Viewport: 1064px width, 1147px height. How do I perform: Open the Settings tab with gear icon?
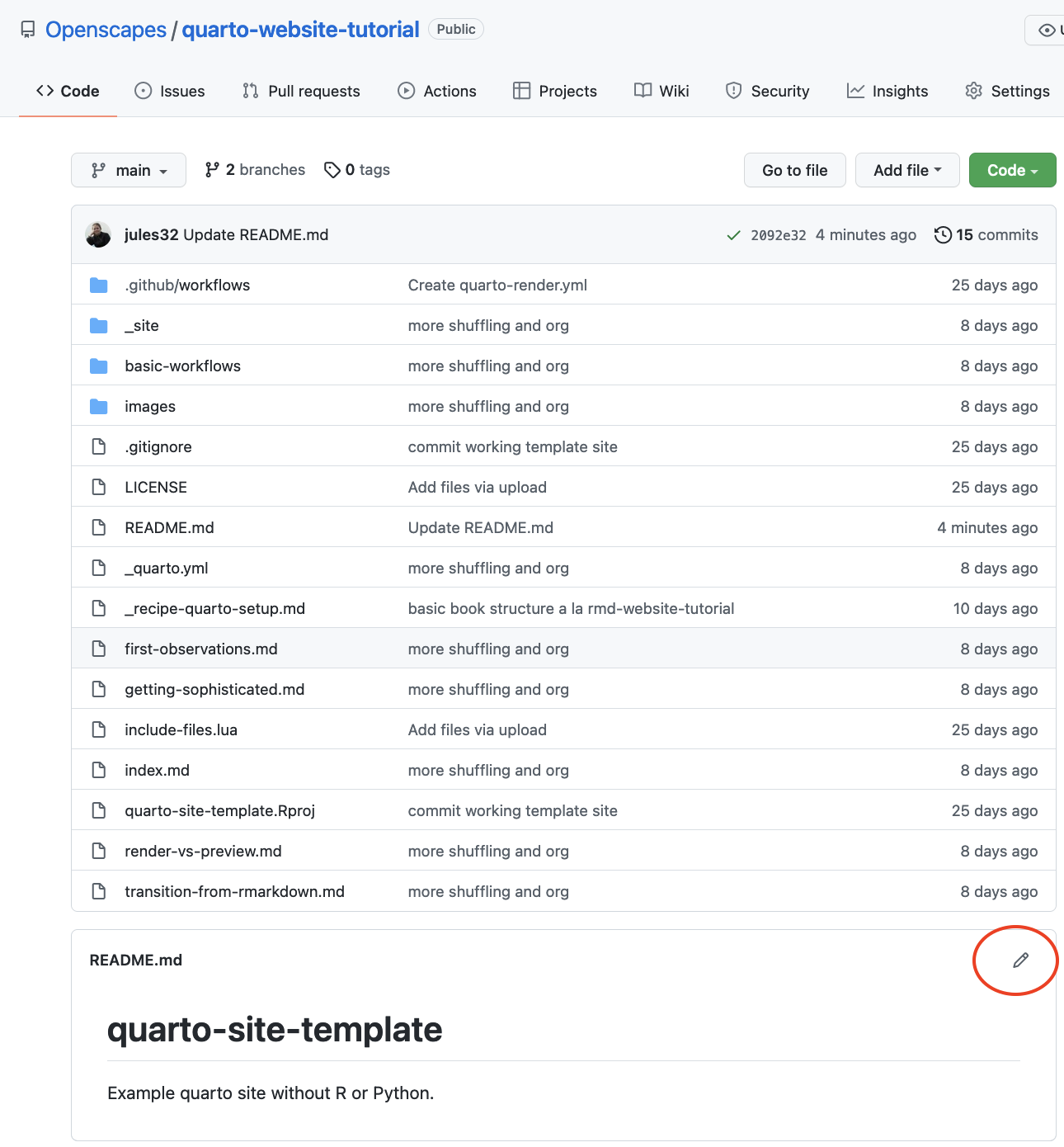point(1008,91)
